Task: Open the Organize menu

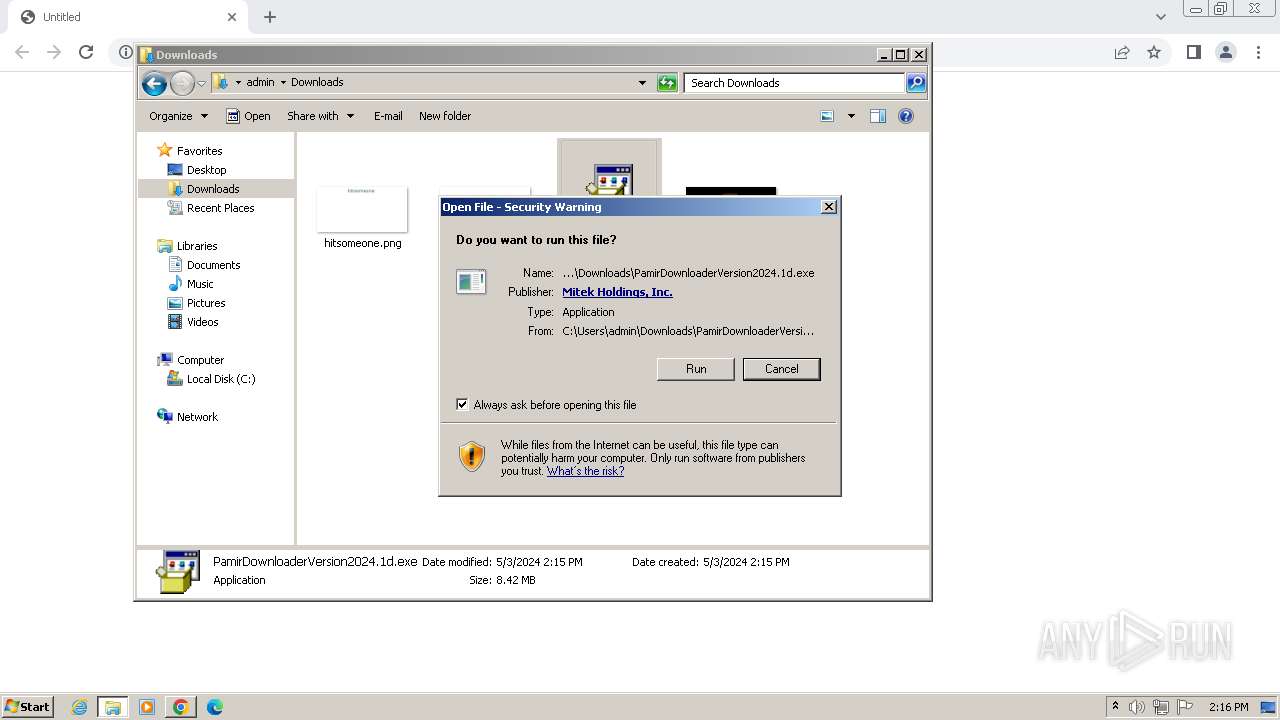Action: coord(178,116)
